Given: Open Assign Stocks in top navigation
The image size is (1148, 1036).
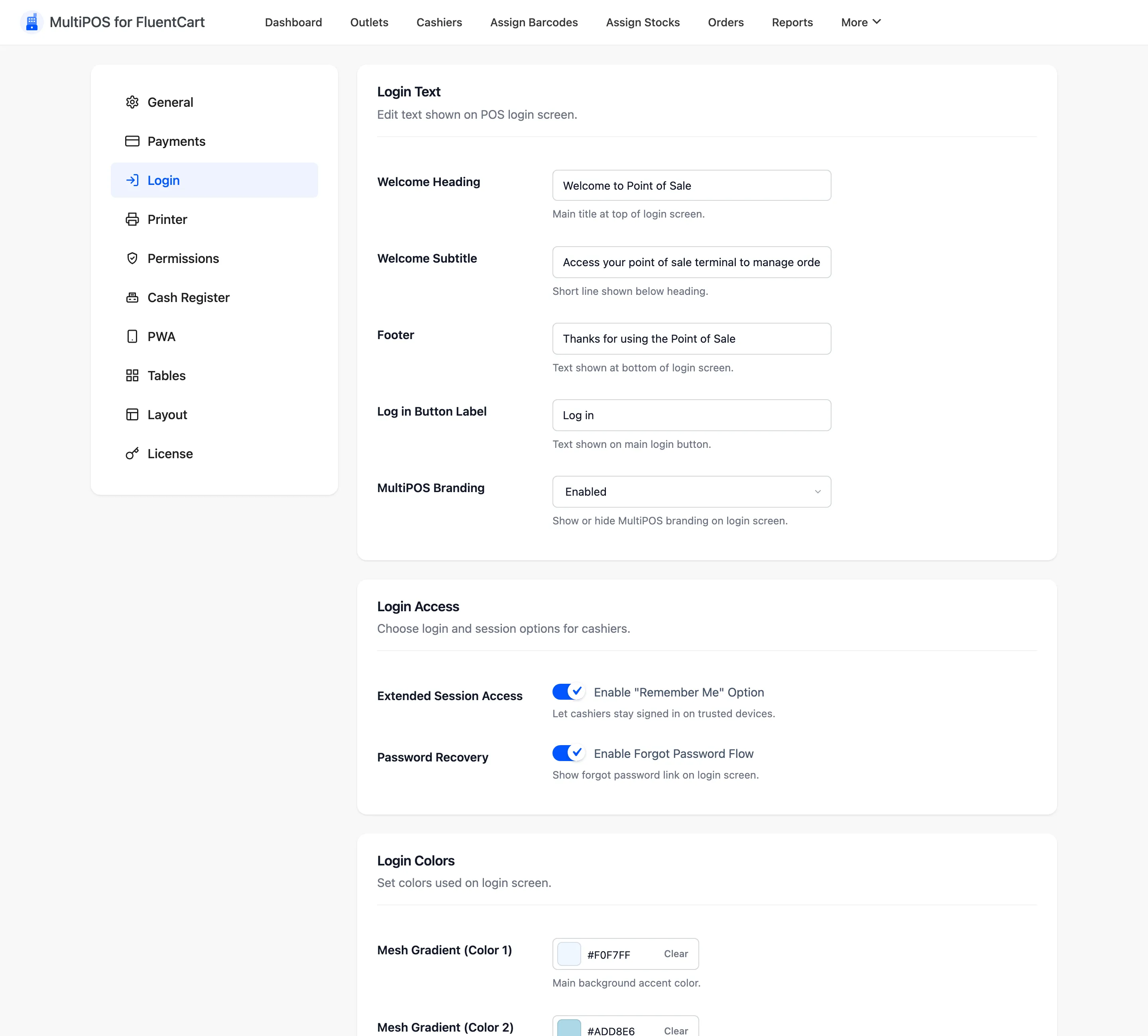Looking at the screenshot, I should coord(642,22).
